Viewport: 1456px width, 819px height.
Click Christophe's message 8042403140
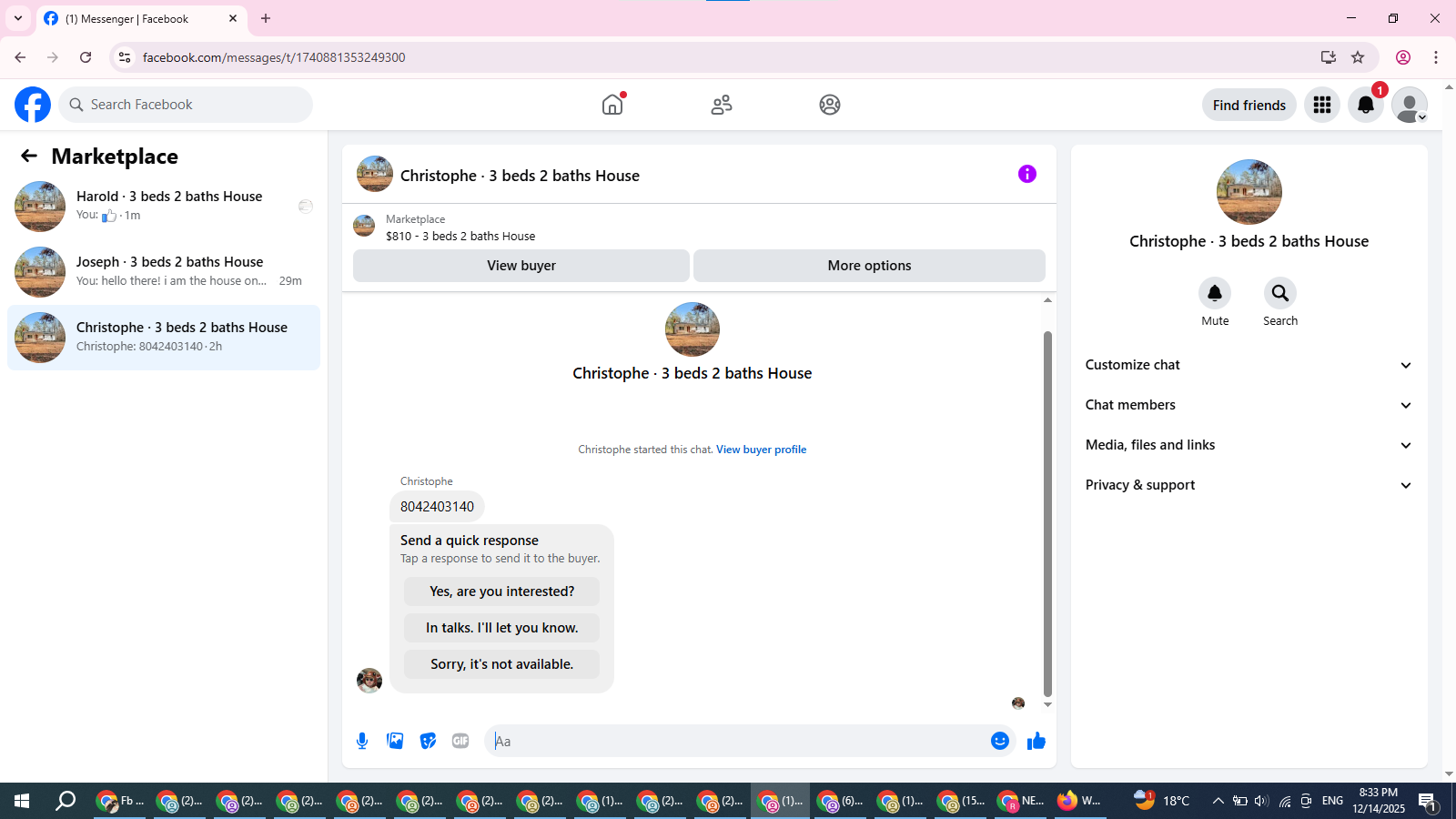click(x=437, y=507)
